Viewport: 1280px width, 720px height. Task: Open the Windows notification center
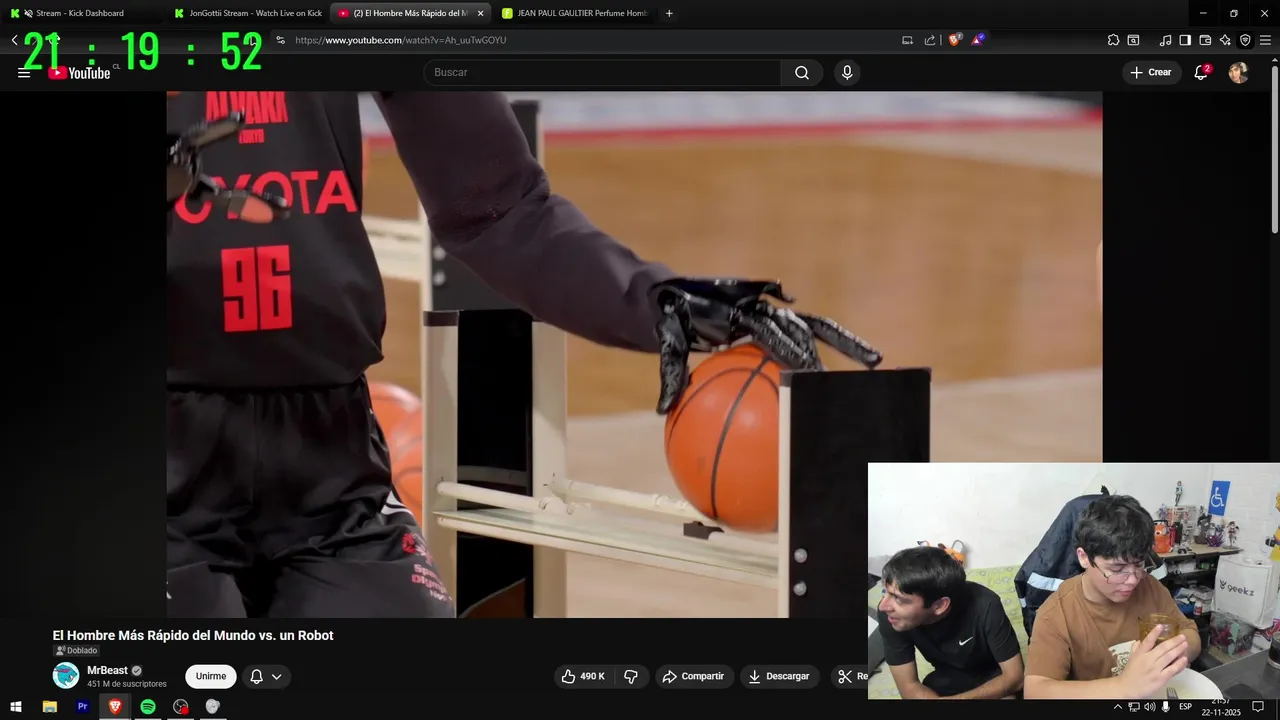click(1258, 706)
